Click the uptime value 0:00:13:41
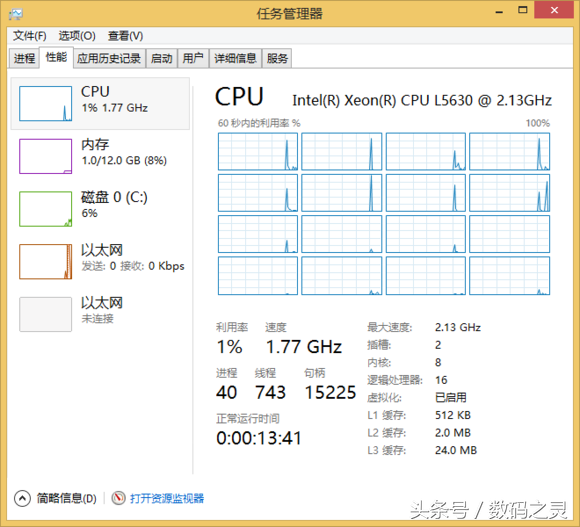 tap(259, 438)
